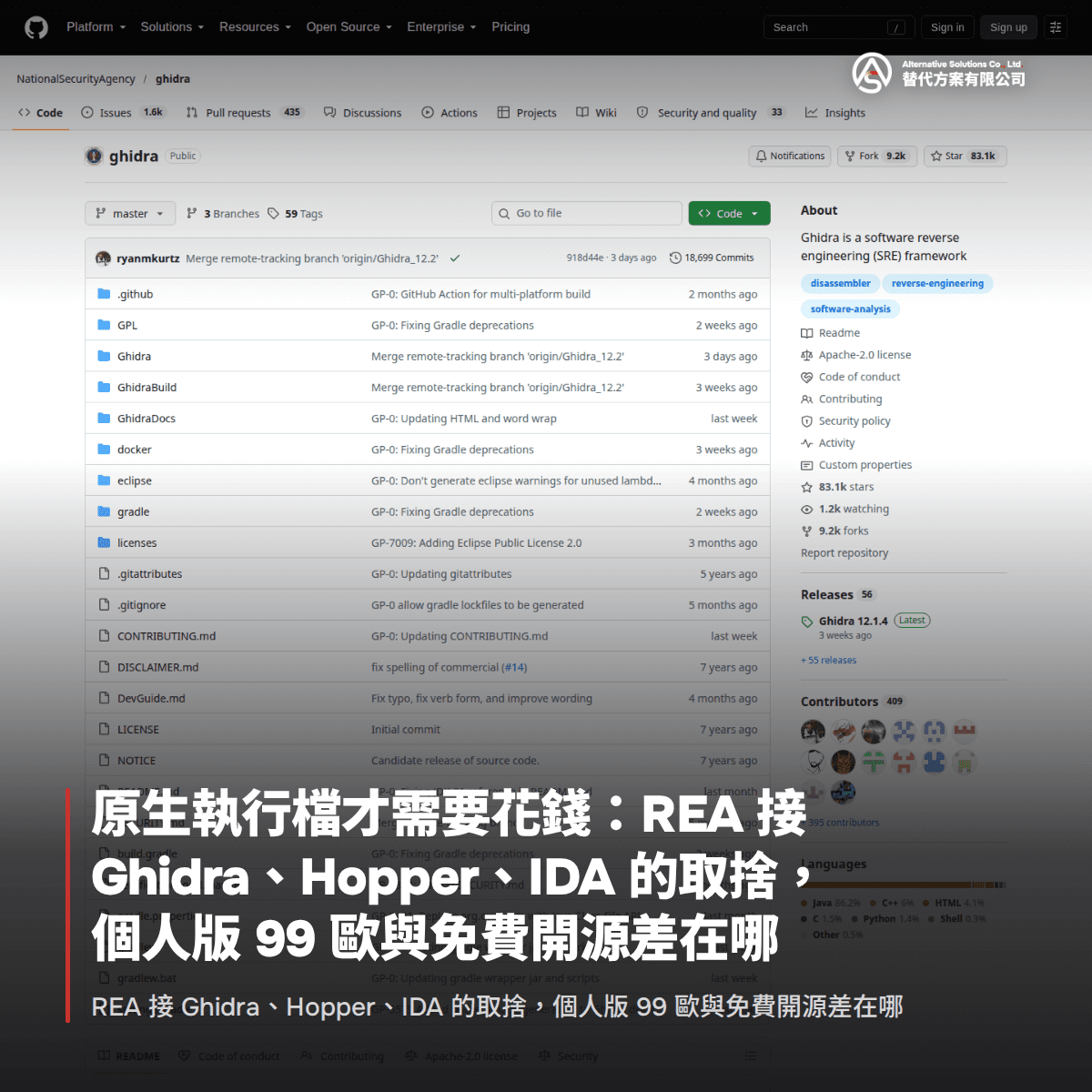Open Security and quality tab

coord(711,113)
